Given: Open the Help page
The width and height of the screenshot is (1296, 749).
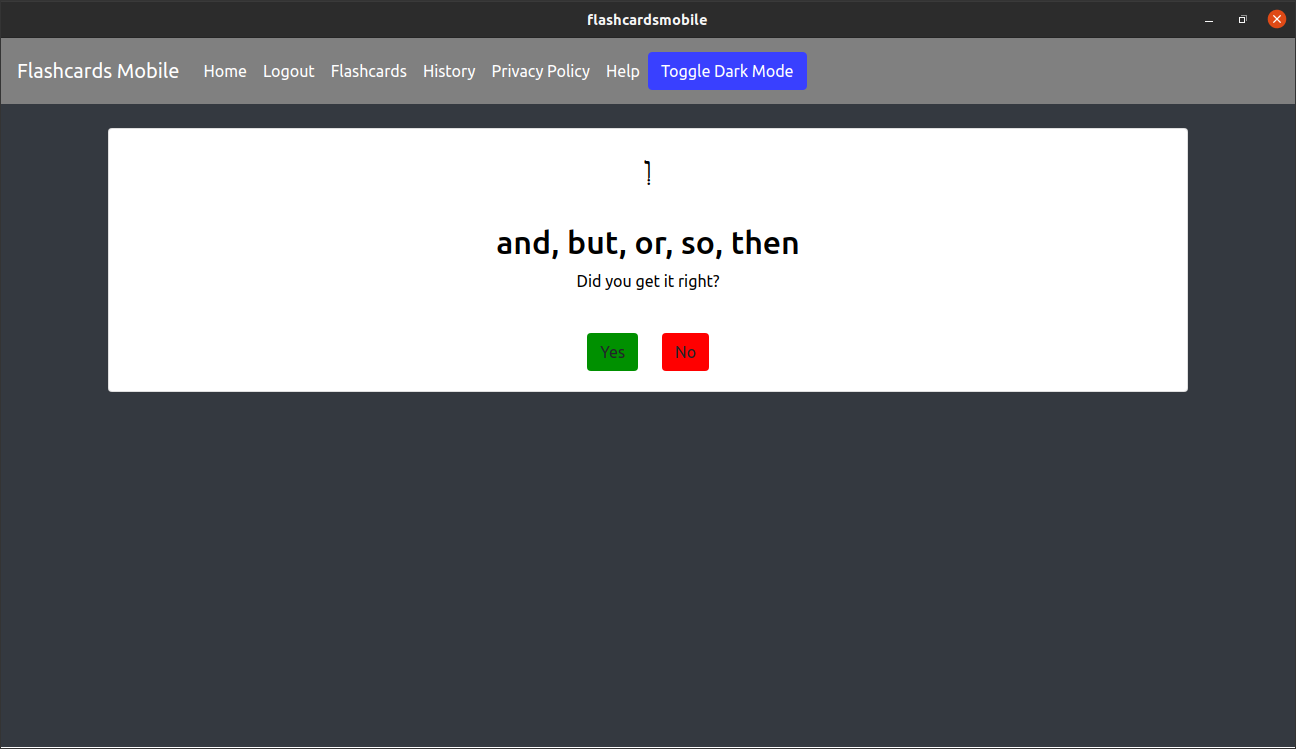Looking at the screenshot, I should [622, 71].
